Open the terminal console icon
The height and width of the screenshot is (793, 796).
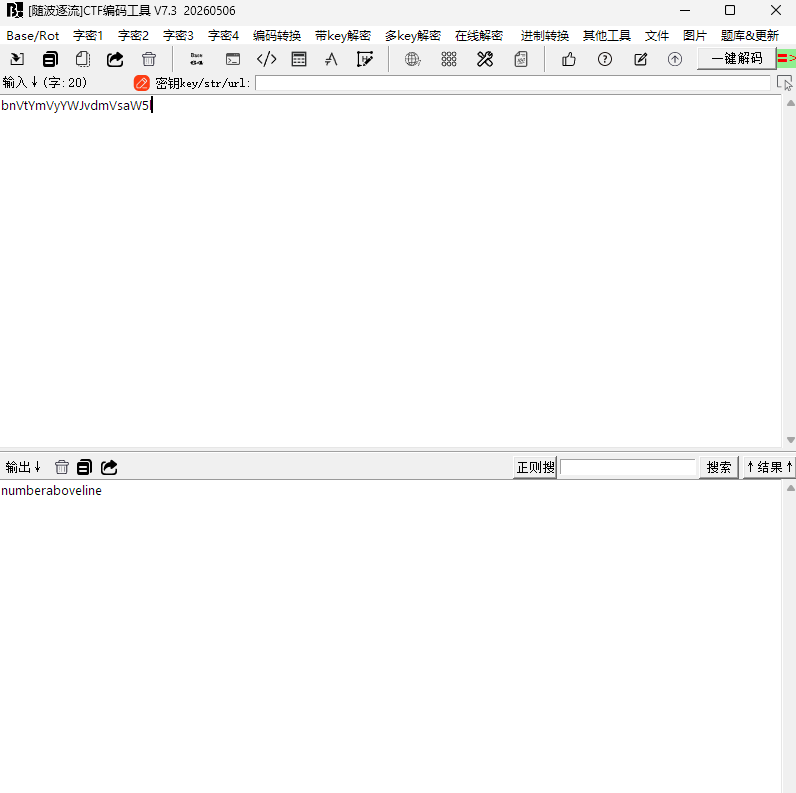233,59
